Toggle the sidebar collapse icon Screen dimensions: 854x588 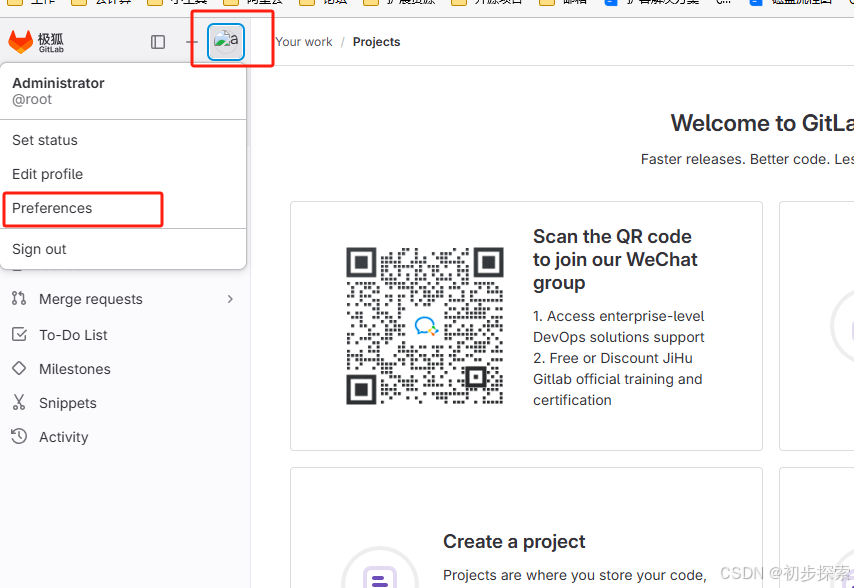tap(158, 42)
